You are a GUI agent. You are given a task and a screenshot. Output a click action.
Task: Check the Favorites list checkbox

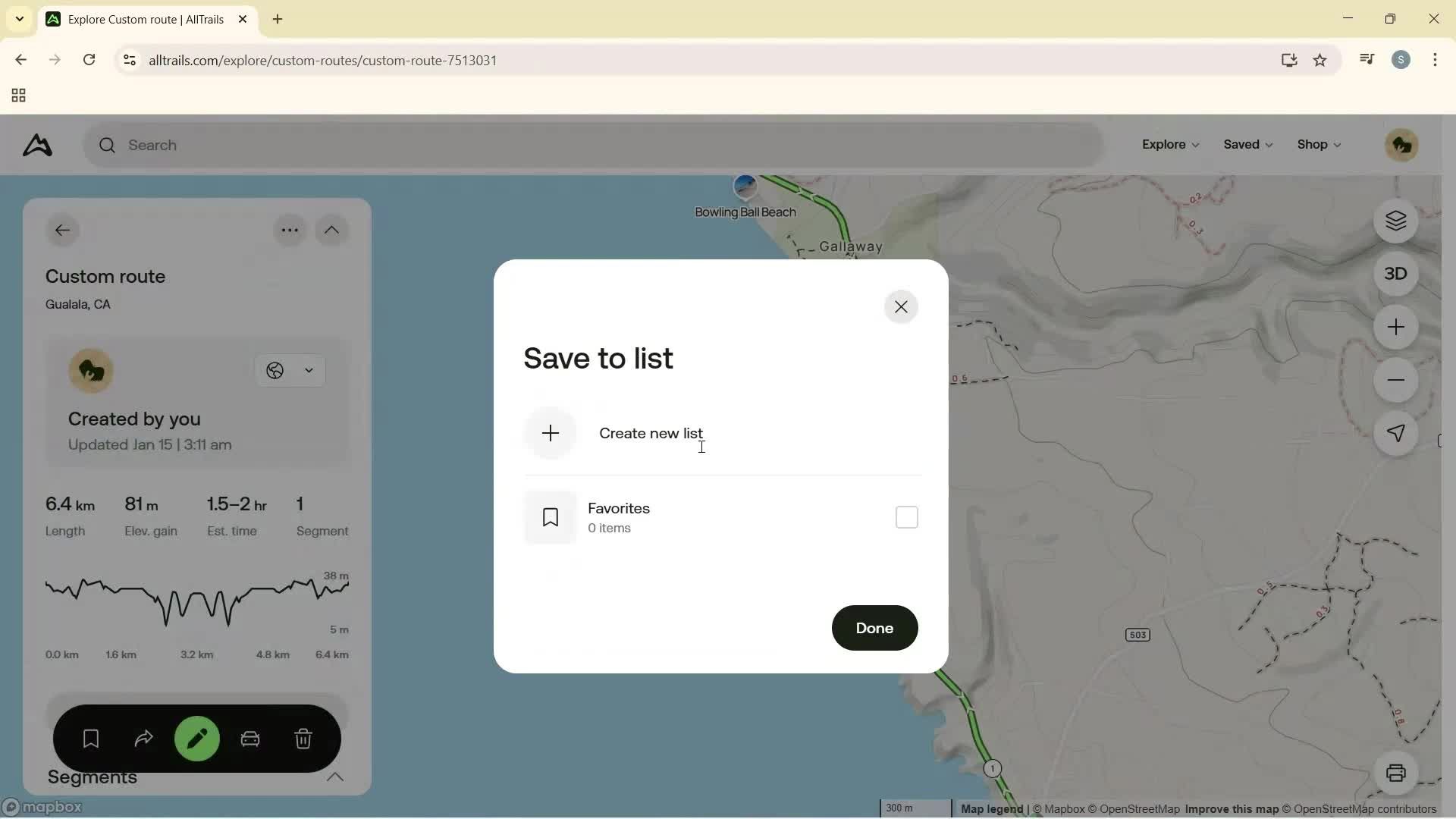click(906, 516)
